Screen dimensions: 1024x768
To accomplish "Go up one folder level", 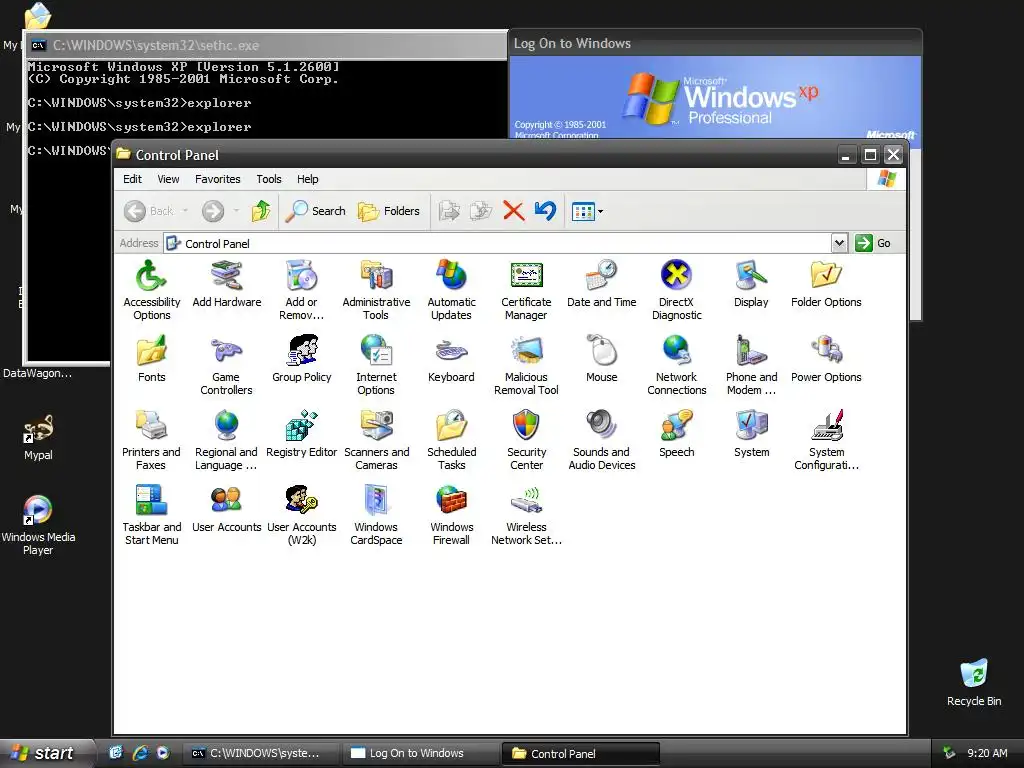I will (x=261, y=211).
